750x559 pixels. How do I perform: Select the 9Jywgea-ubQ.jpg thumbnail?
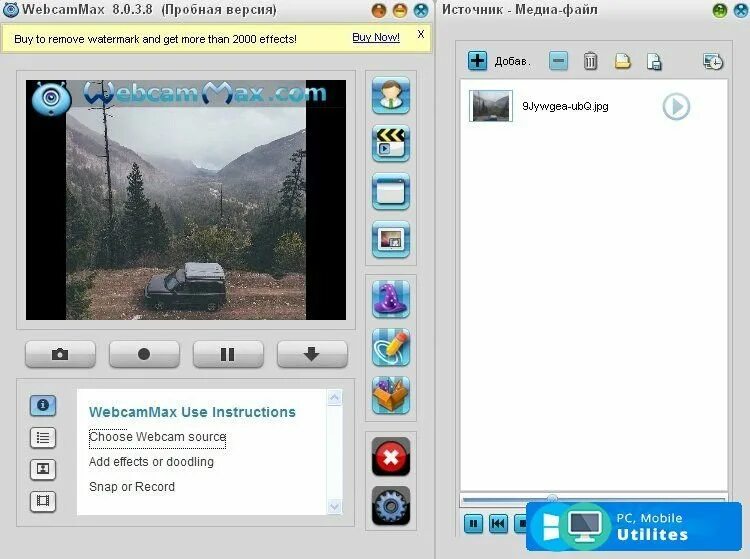click(x=491, y=106)
